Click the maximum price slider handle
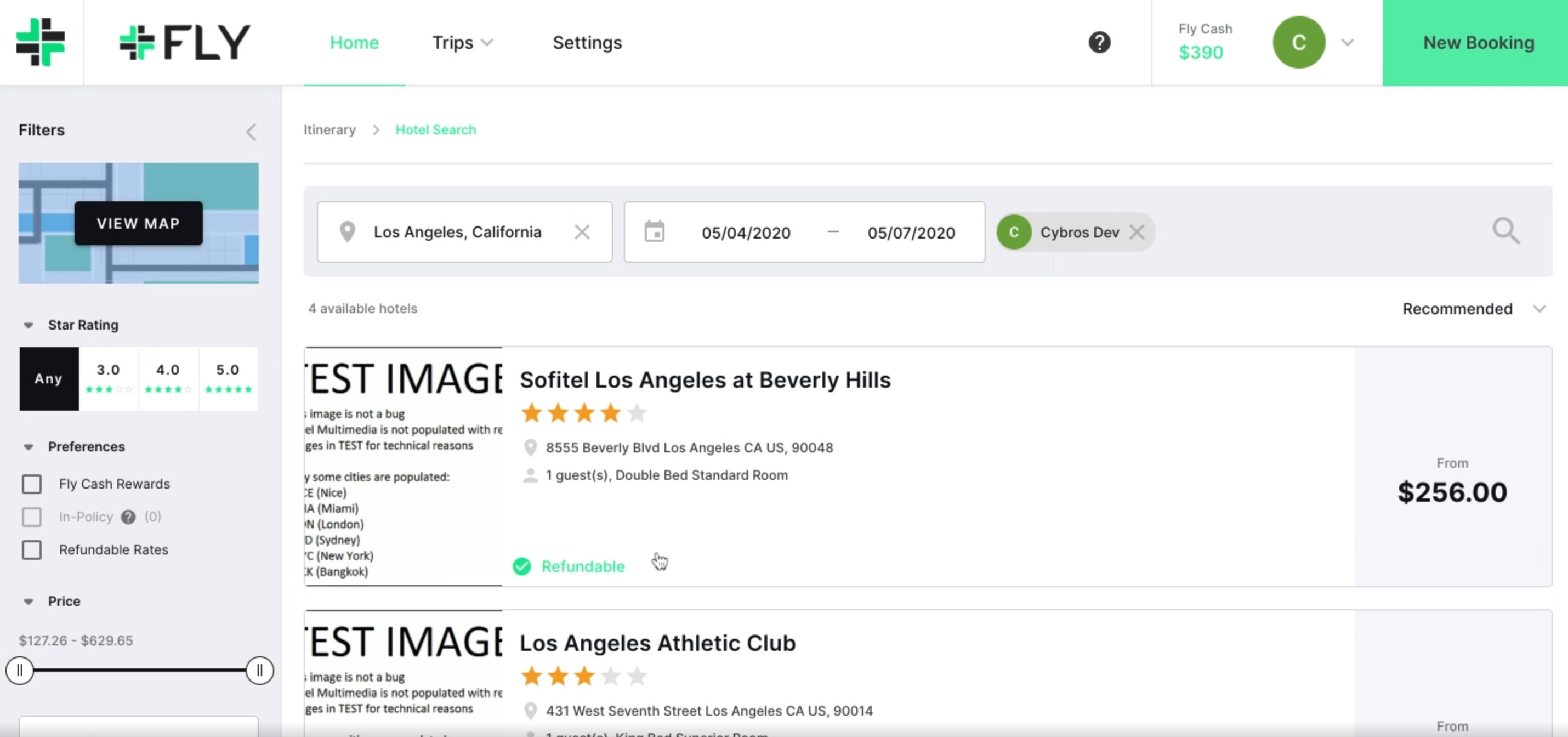This screenshot has width=1568, height=737. (x=260, y=670)
